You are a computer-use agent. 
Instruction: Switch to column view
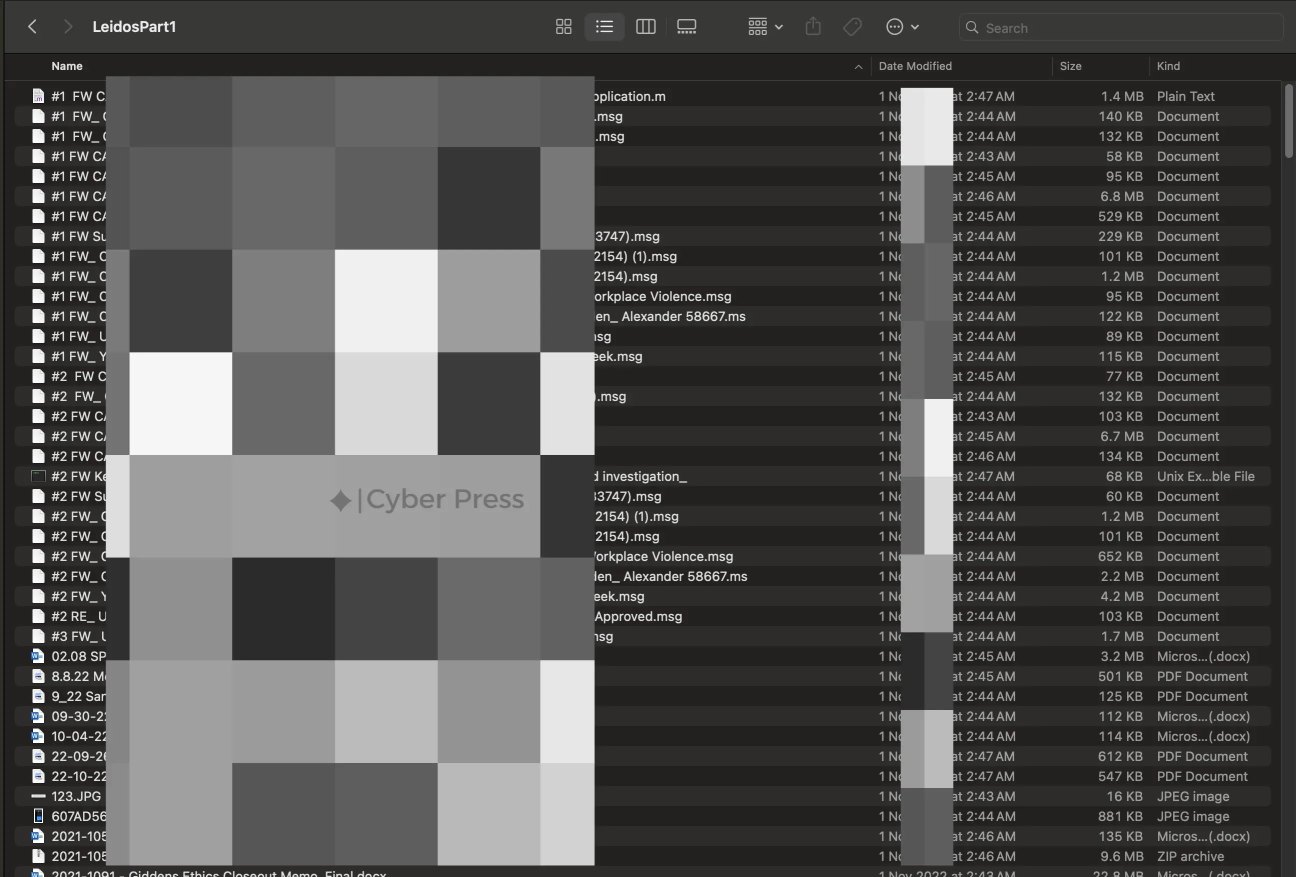click(x=646, y=27)
